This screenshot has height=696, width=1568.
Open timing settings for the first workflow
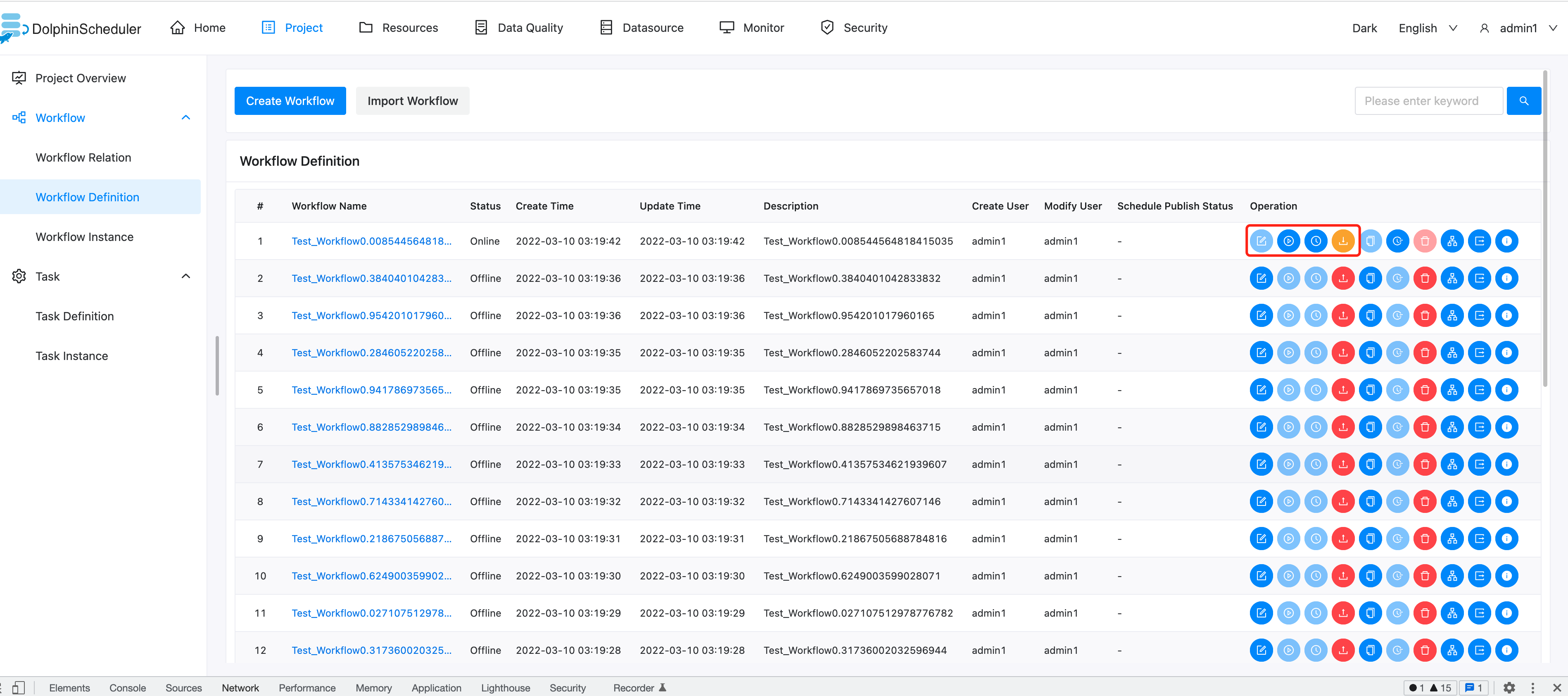click(1316, 241)
